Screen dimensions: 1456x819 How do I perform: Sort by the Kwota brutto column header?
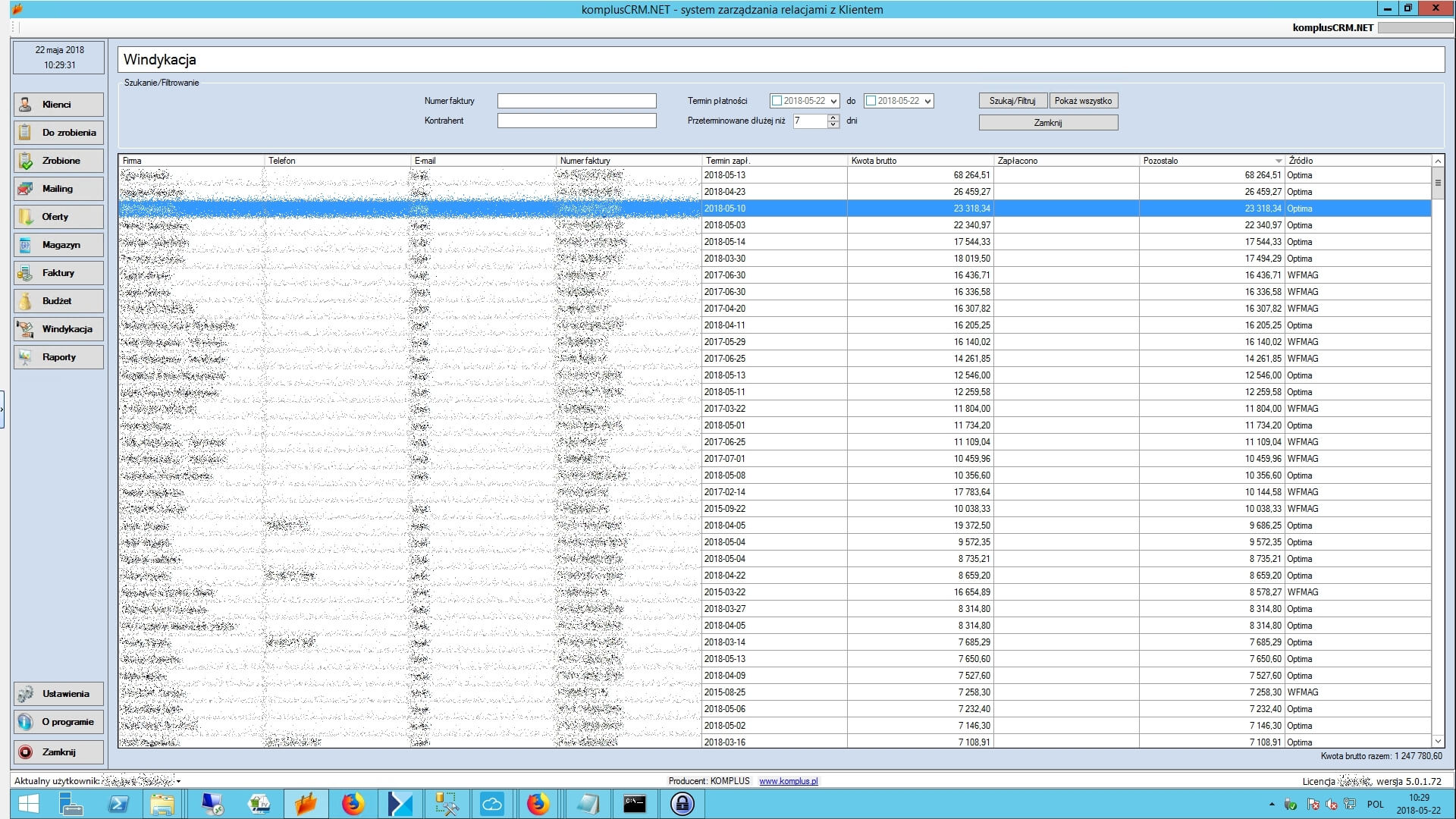pos(921,161)
